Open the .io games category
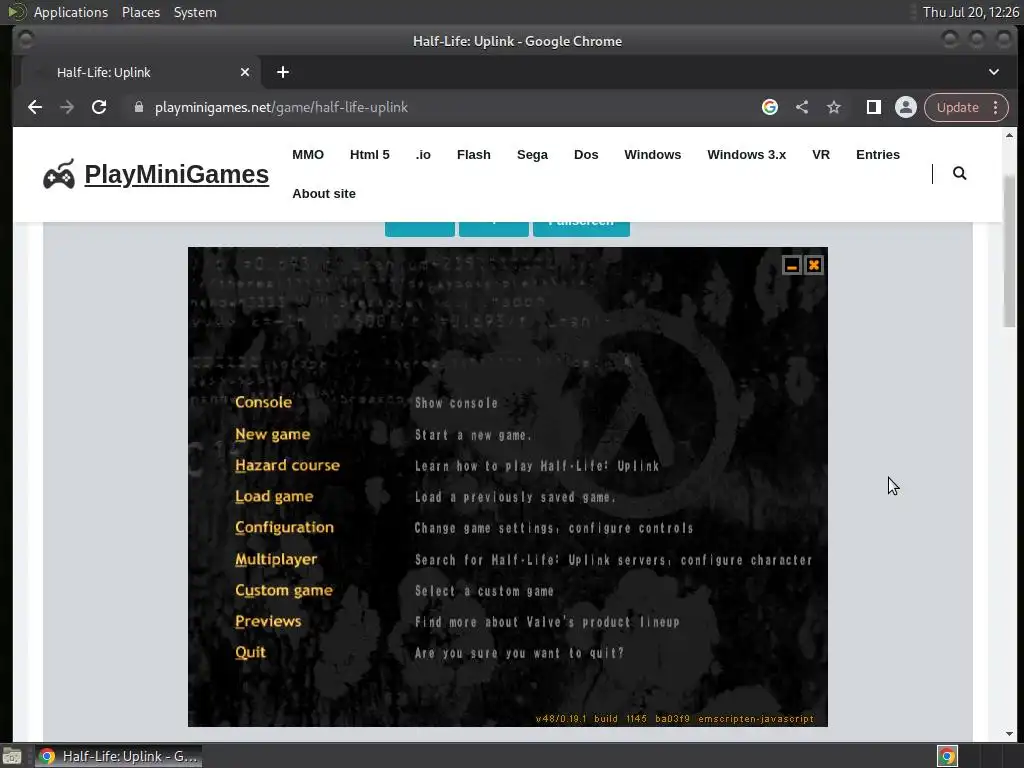This screenshot has height=768, width=1024. tap(423, 155)
